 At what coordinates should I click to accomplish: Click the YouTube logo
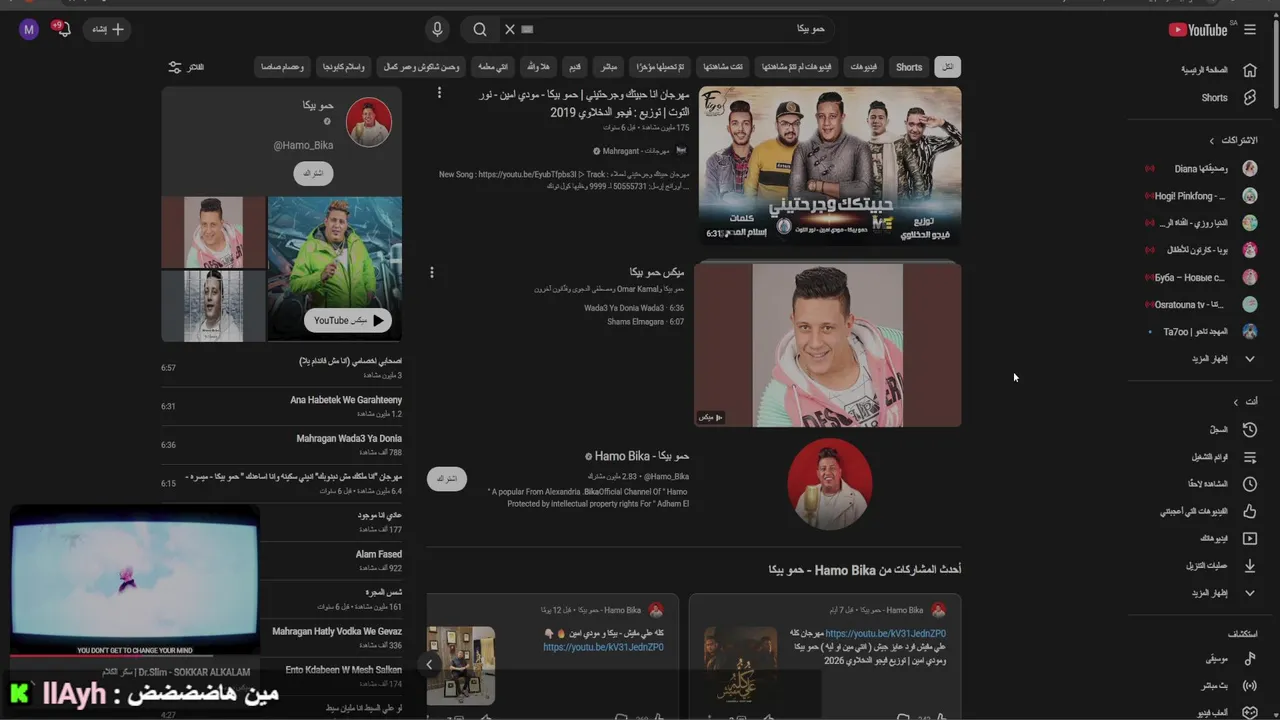1198,30
